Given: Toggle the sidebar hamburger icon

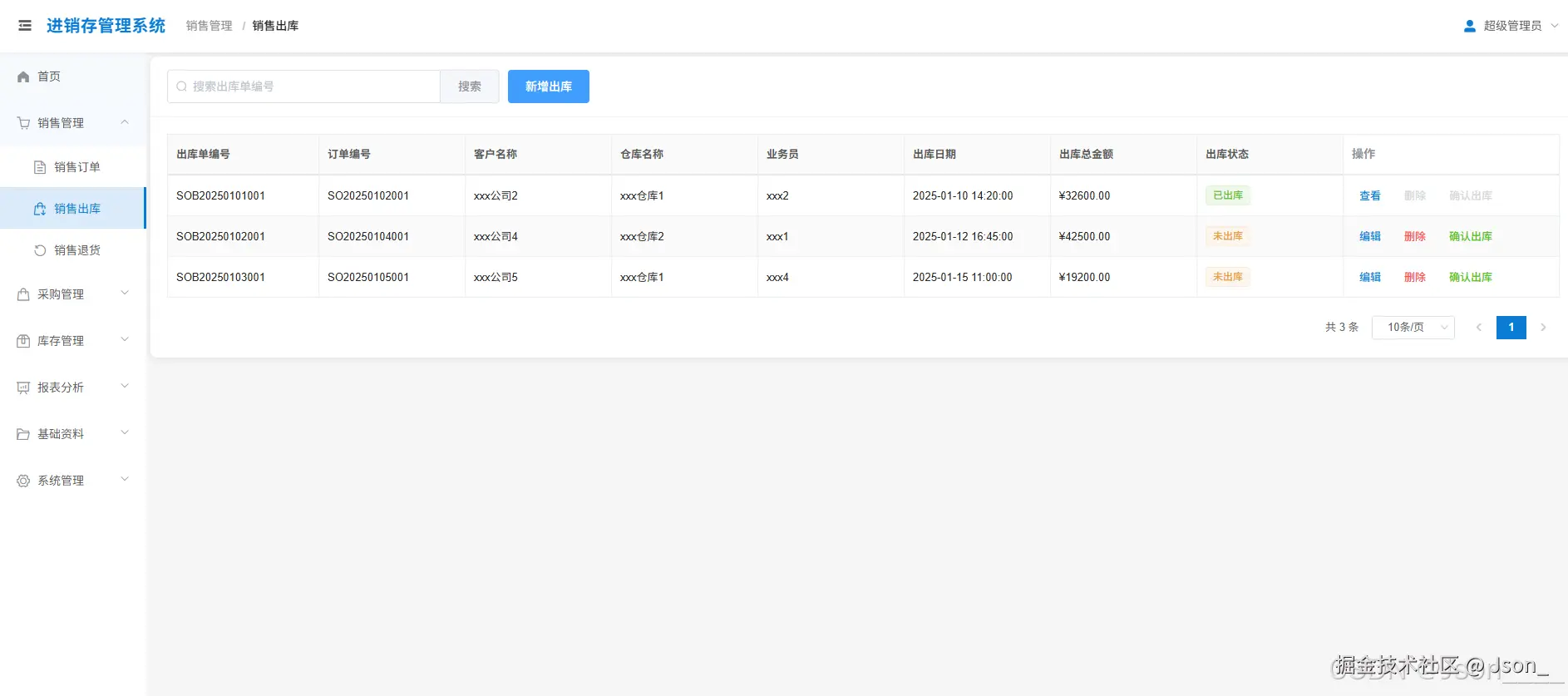Looking at the screenshot, I should tap(25, 26).
